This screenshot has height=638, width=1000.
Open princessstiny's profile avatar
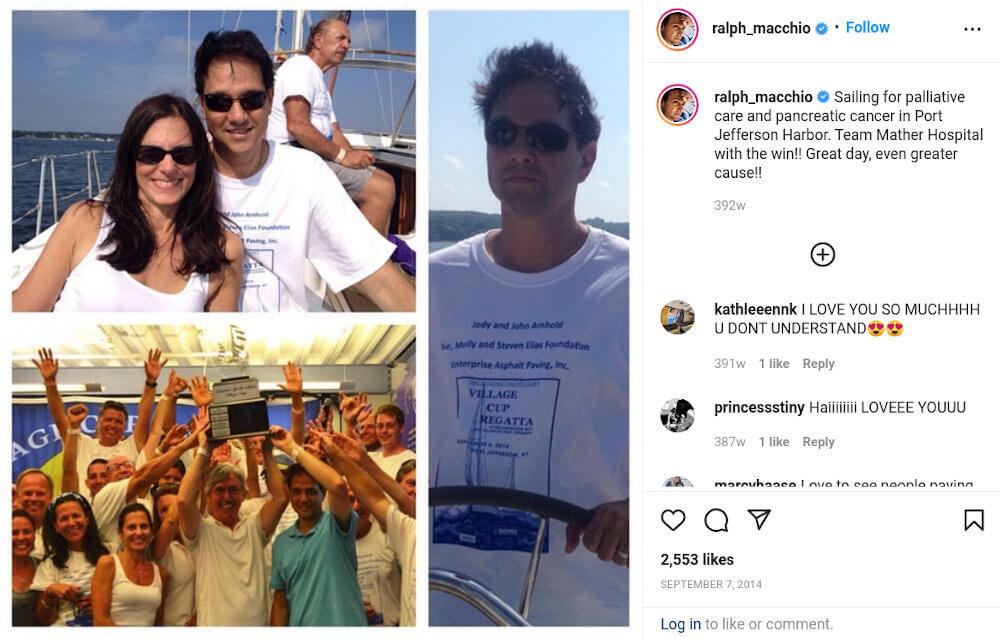(677, 415)
